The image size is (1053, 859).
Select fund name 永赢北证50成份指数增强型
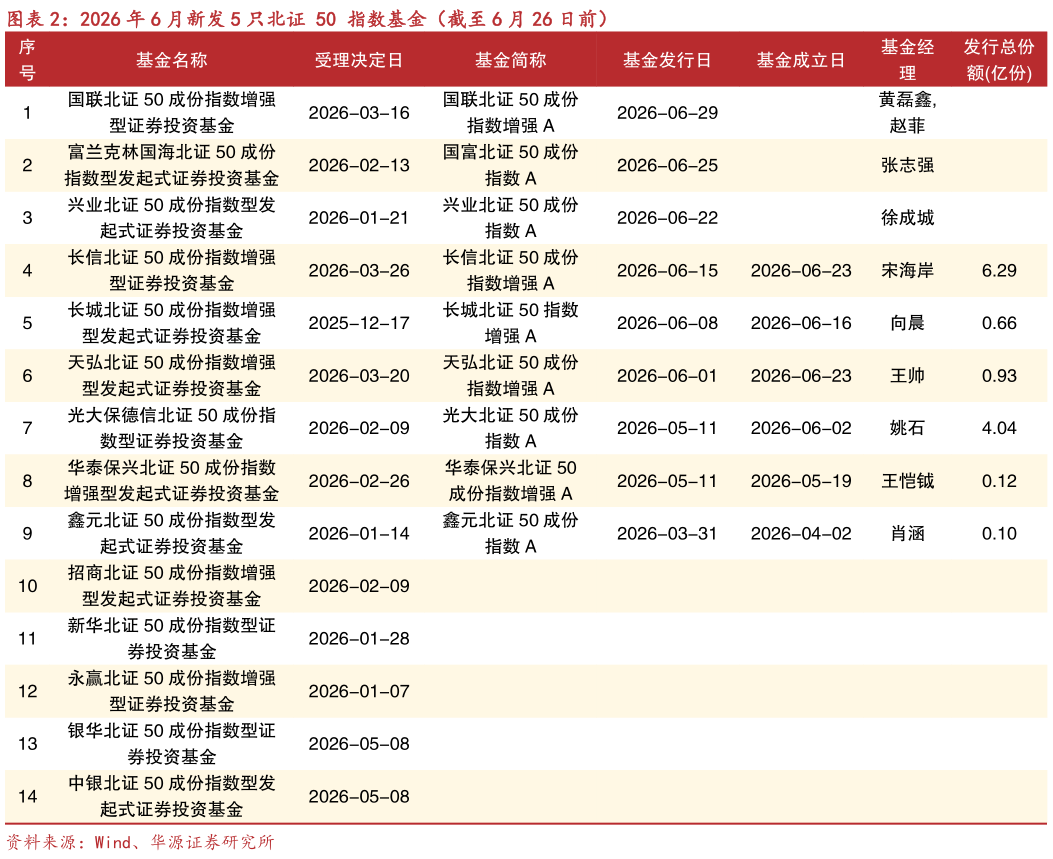[x=171, y=691]
